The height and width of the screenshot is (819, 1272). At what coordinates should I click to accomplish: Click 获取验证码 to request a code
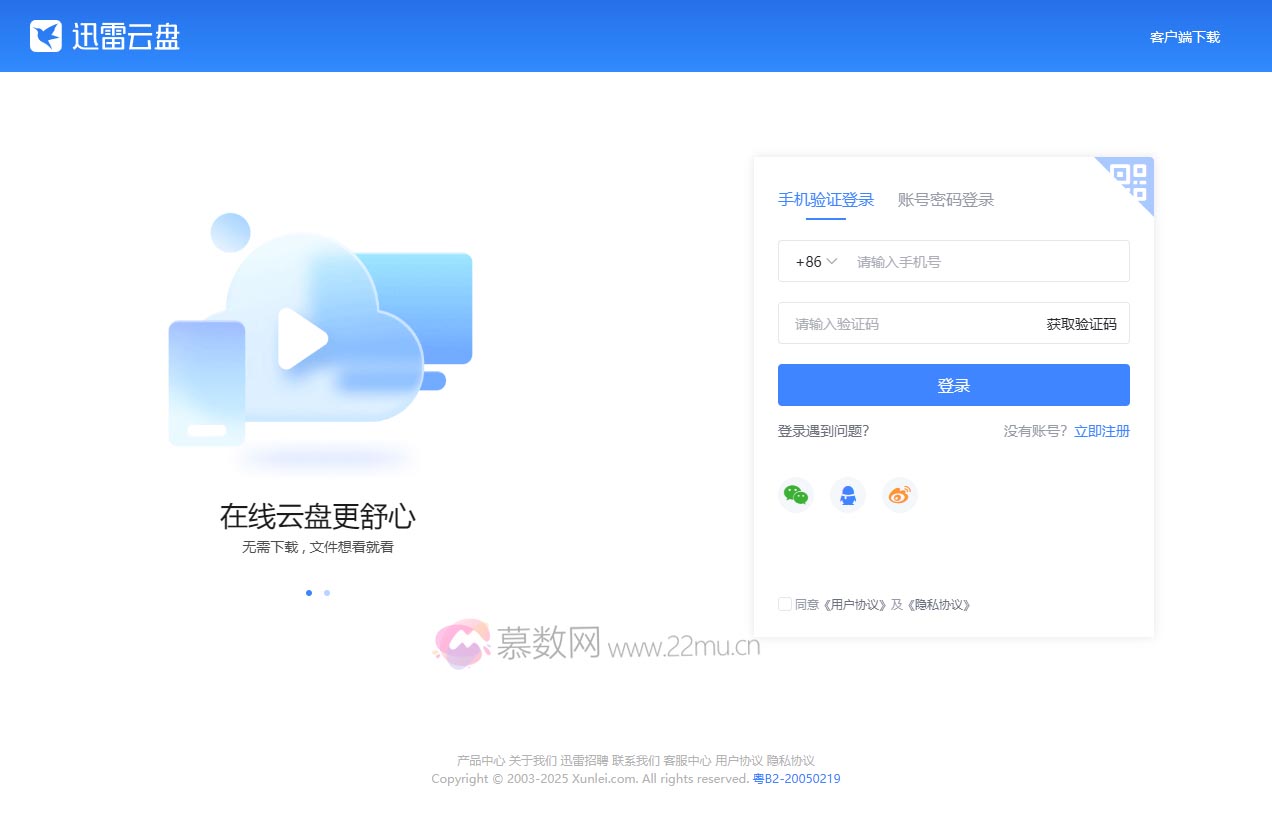tap(1079, 323)
